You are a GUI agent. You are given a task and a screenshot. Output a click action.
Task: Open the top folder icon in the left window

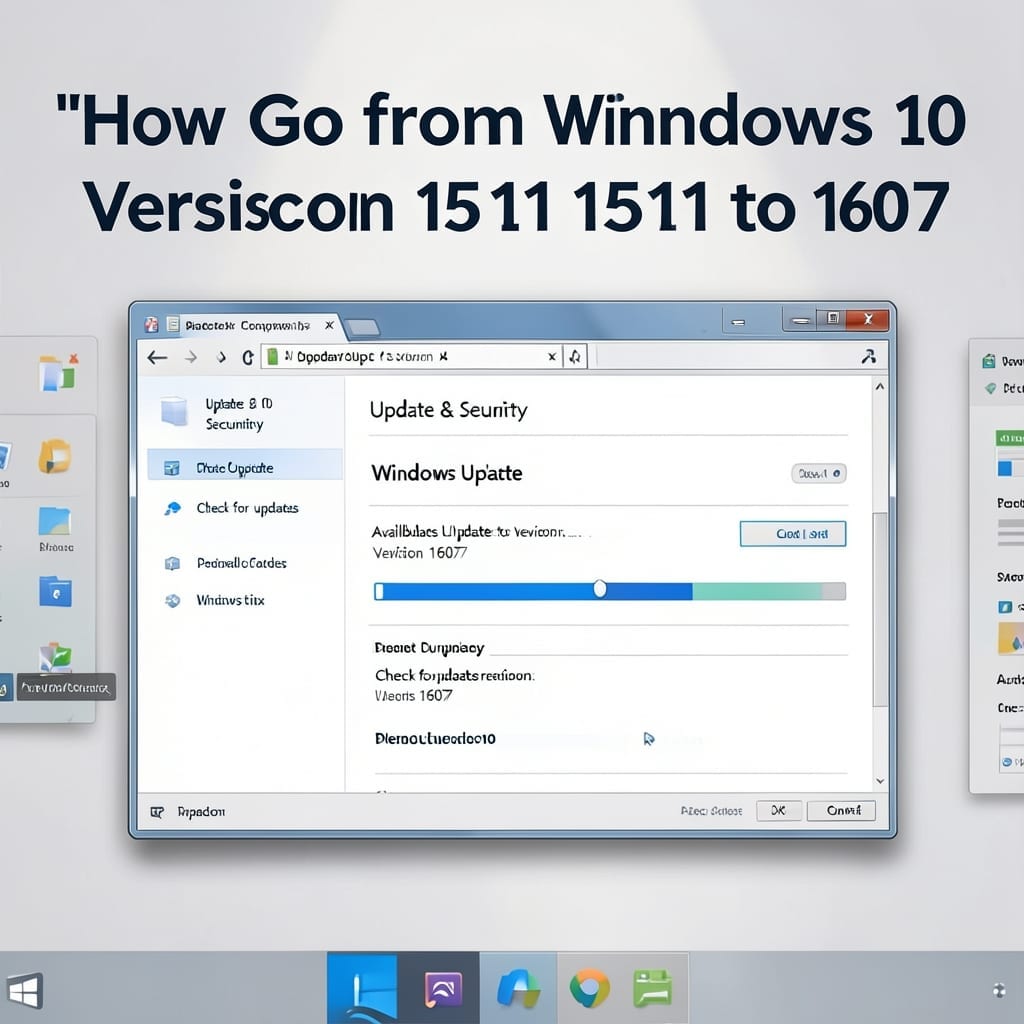(x=57, y=373)
